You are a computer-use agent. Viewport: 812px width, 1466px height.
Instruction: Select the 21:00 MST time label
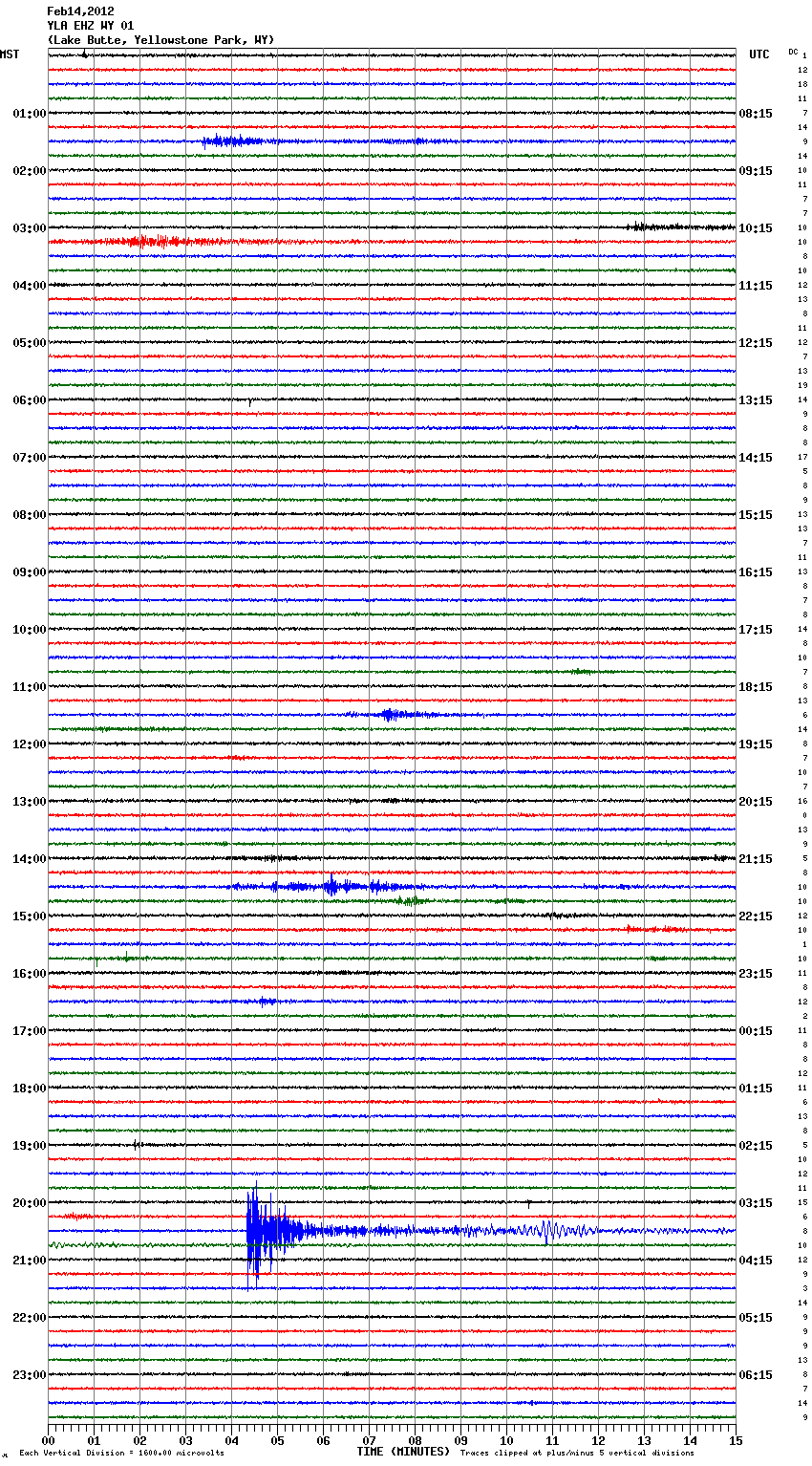30,1261
